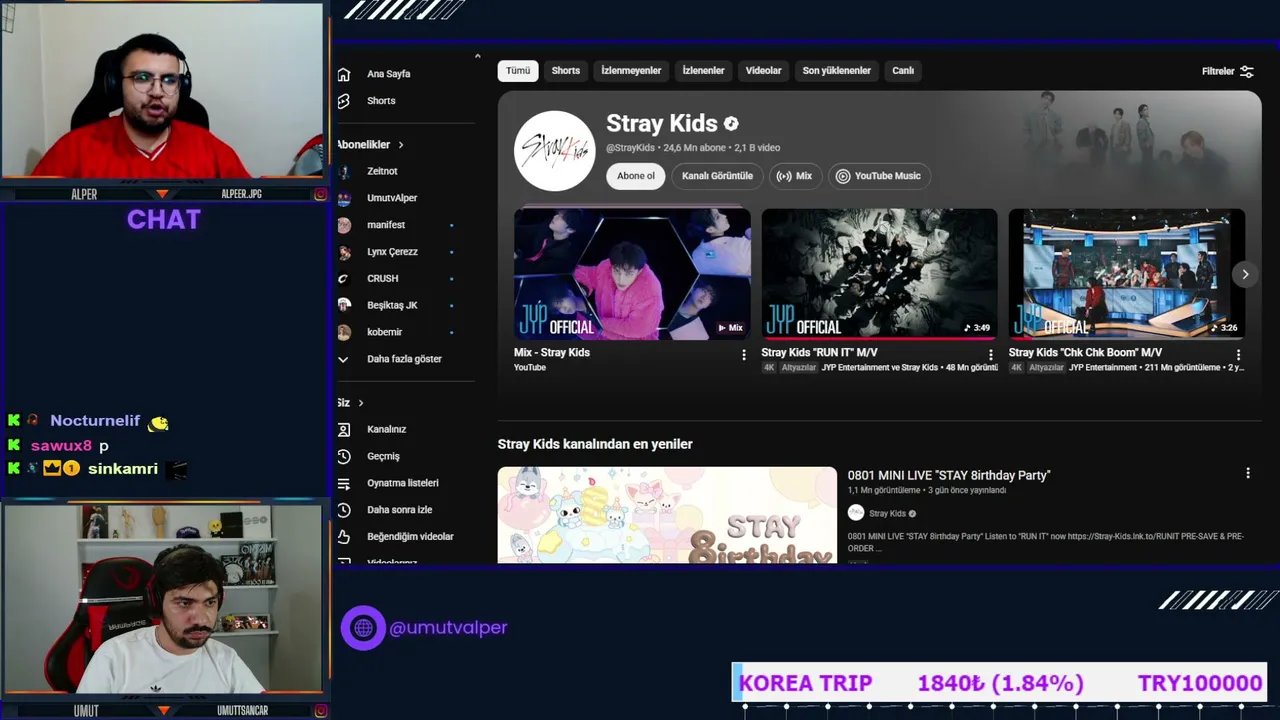The image size is (1280, 720).
Task: Open options menu for 0801 MINI LIVE video
Action: (1247, 473)
